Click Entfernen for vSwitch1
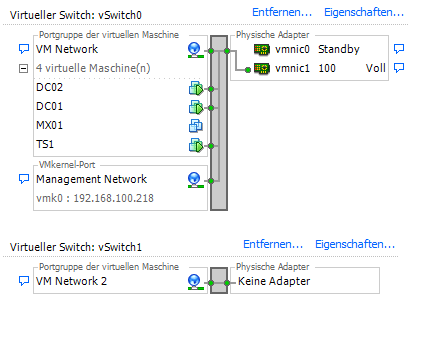This screenshot has height=364, width=439. [x=273, y=244]
